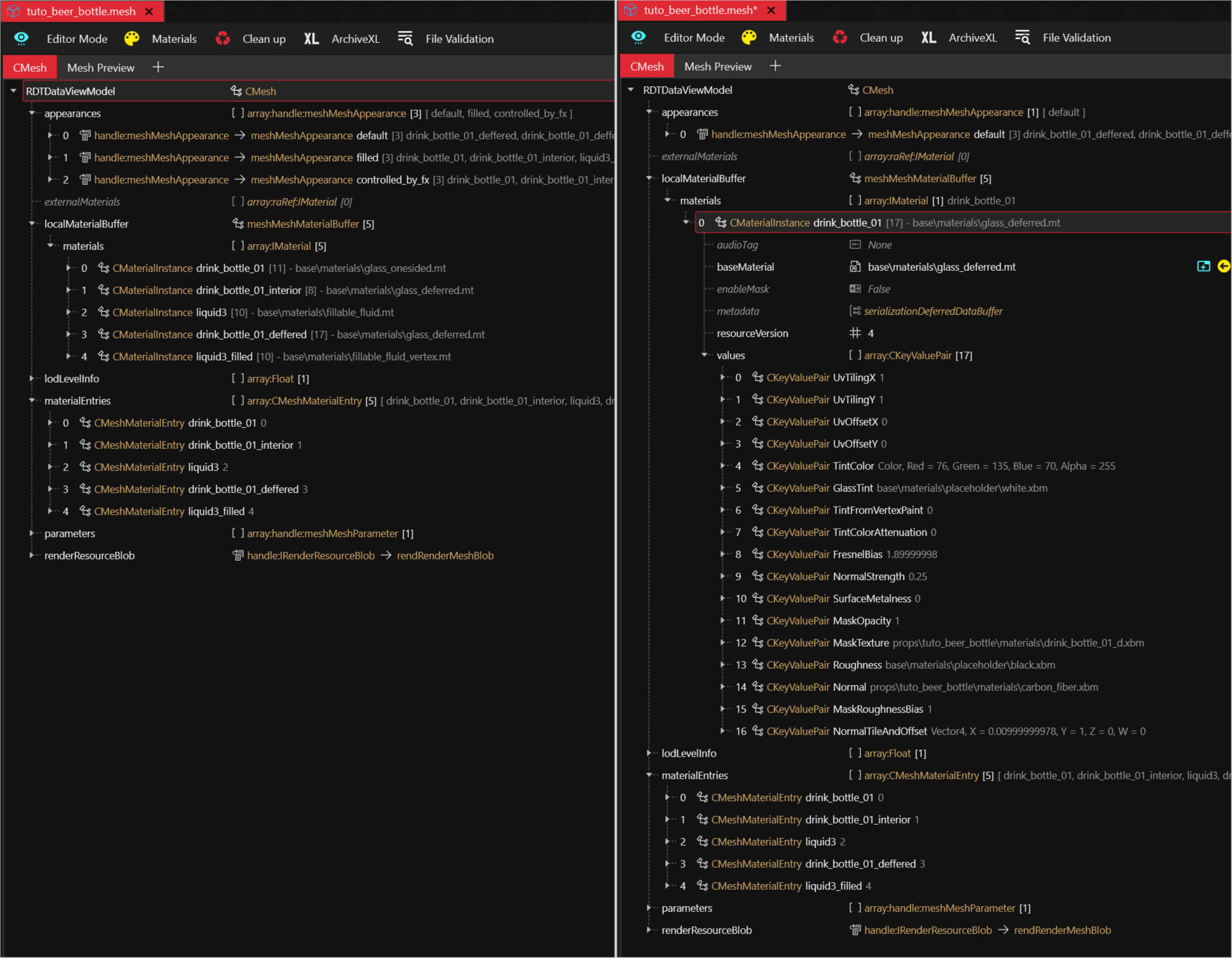This screenshot has height=958, width=1232.
Task: Click the TintFromVertexPaint key value row
Action: [877, 510]
